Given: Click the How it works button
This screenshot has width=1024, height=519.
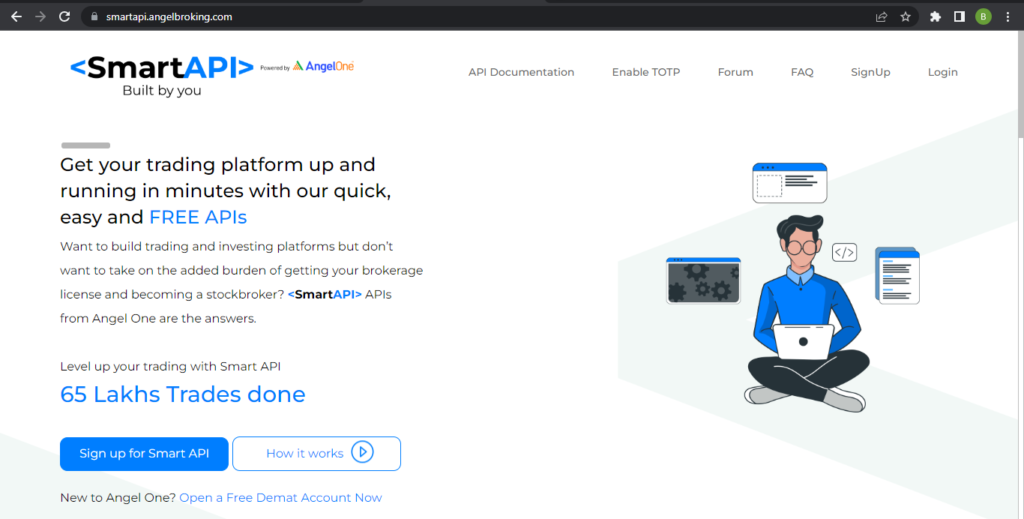Looking at the screenshot, I should 317,454.
